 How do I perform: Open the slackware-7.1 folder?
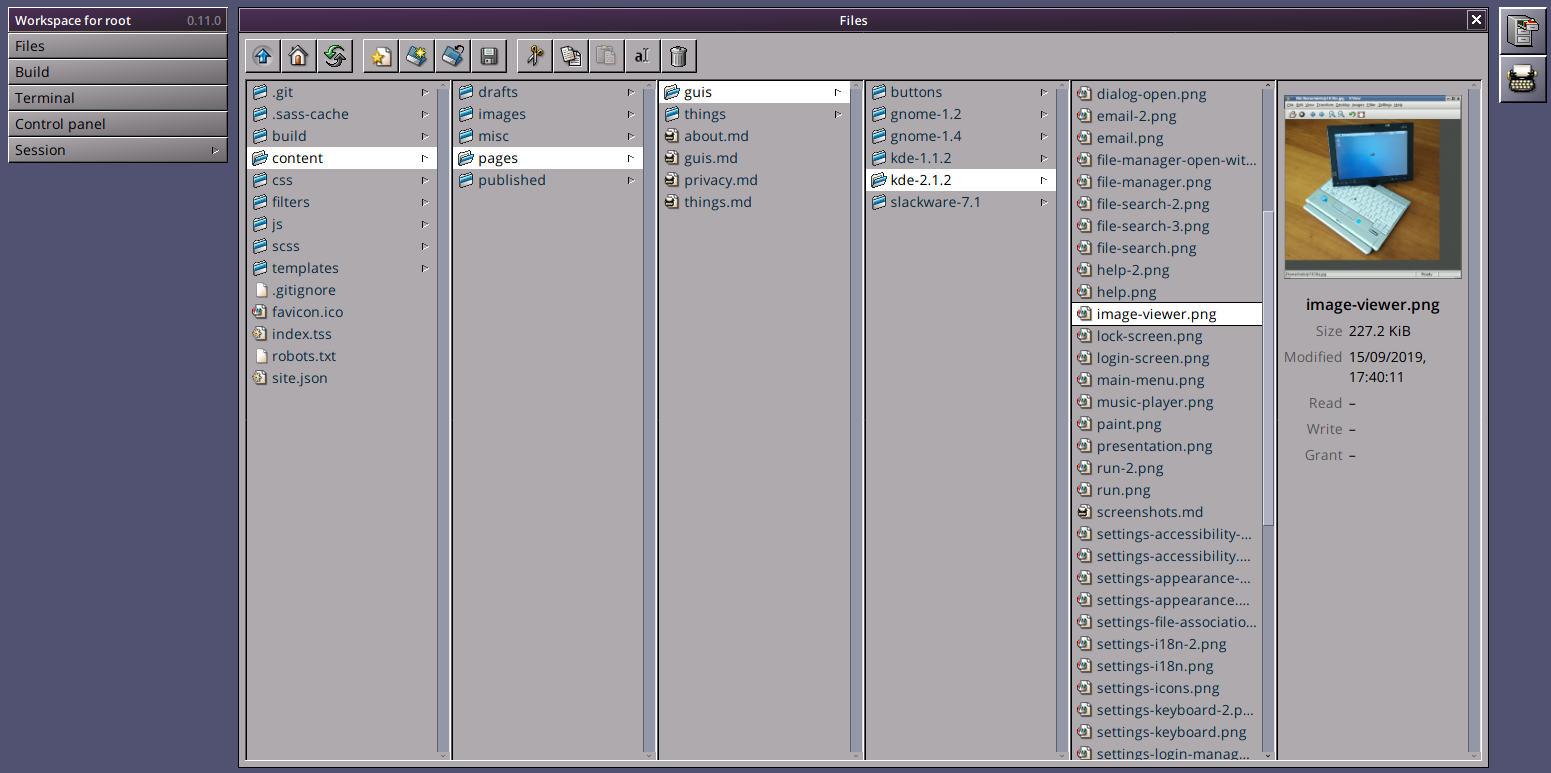(935, 202)
